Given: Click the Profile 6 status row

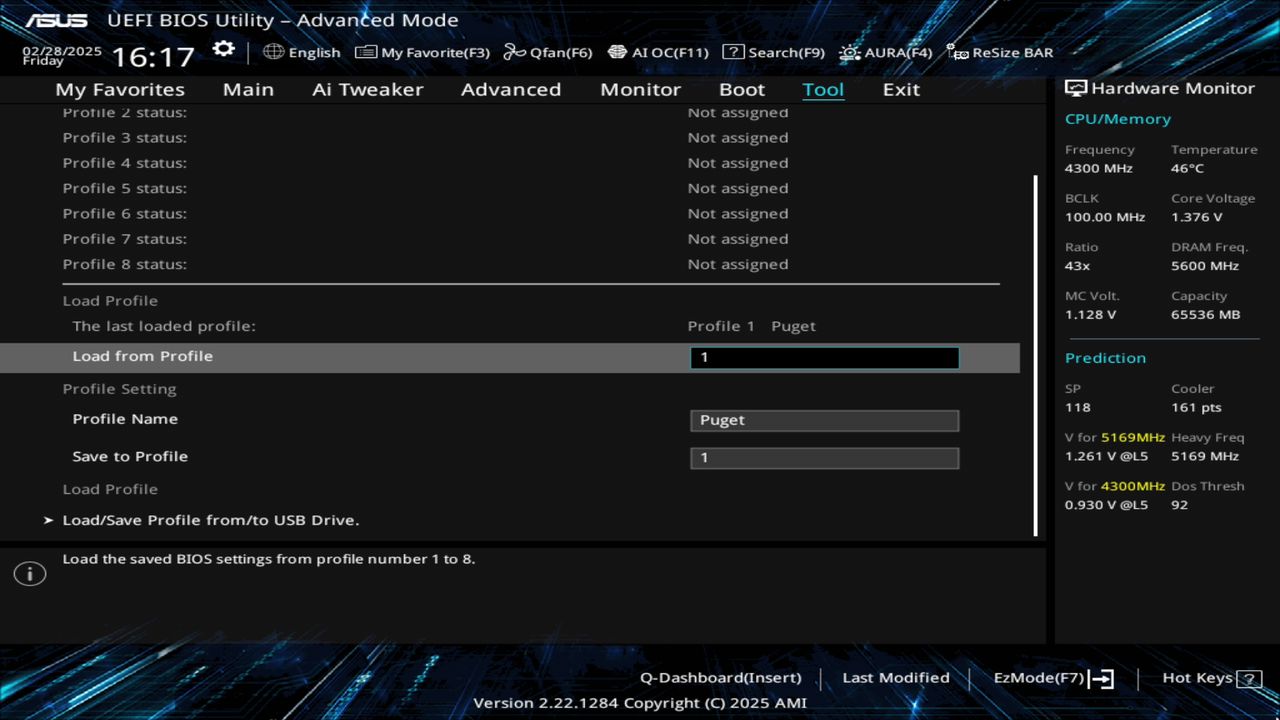Looking at the screenshot, I should tap(425, 214).
